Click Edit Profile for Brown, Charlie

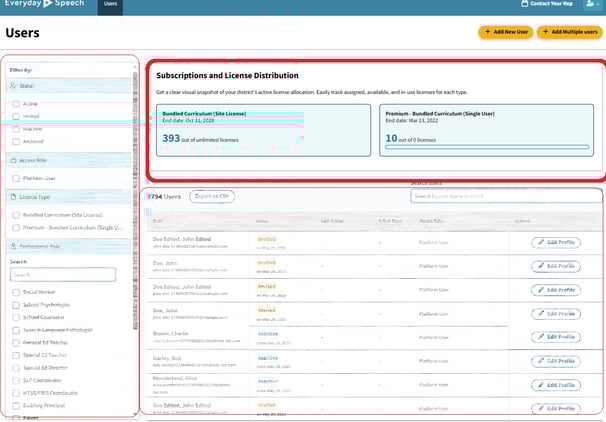point(556,337)
